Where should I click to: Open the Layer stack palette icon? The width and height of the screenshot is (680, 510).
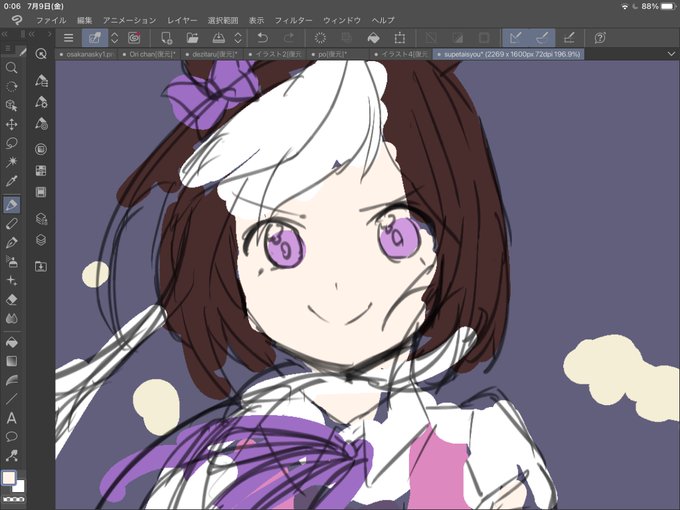(41, 240)
